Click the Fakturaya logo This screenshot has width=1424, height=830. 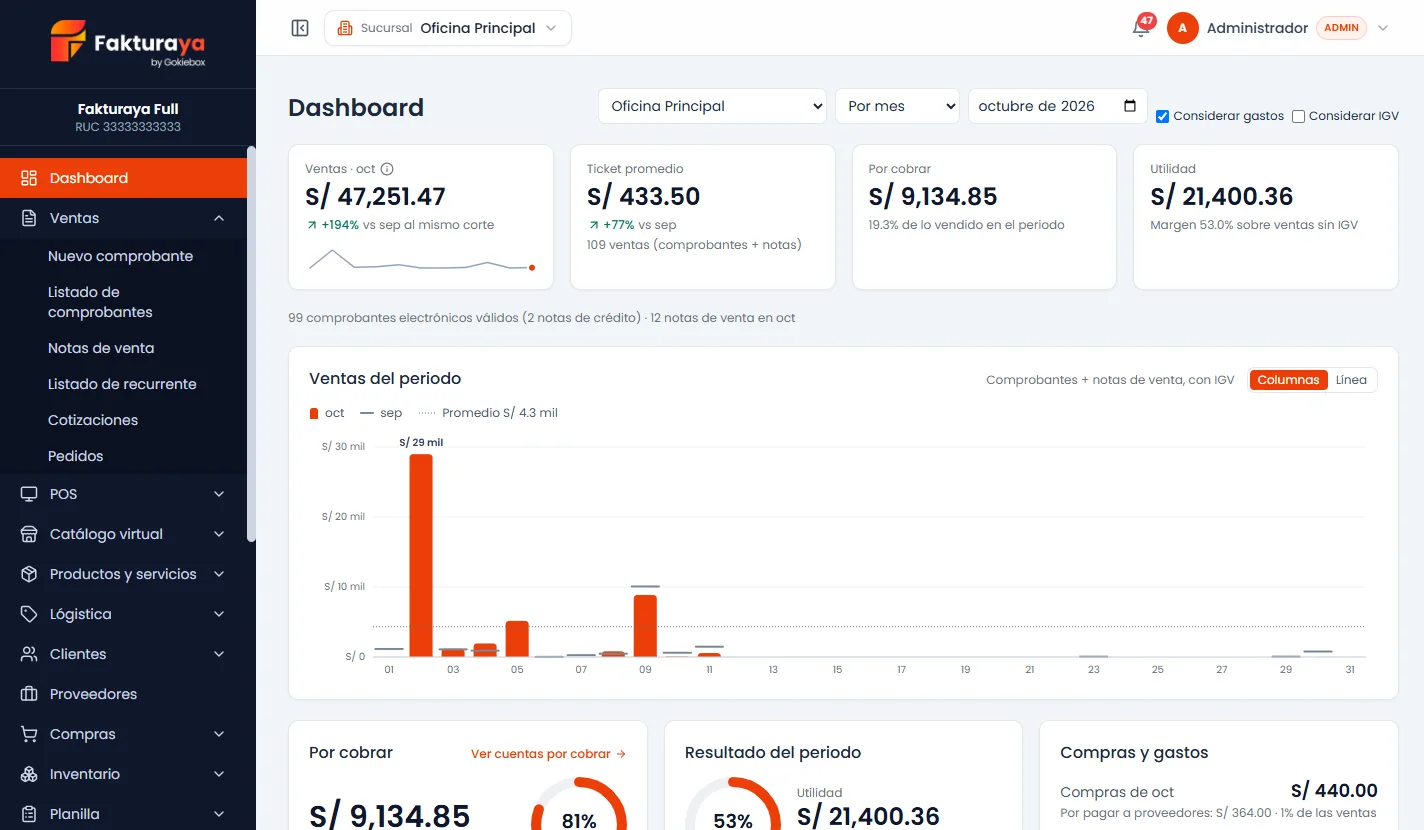coord(128,44)
